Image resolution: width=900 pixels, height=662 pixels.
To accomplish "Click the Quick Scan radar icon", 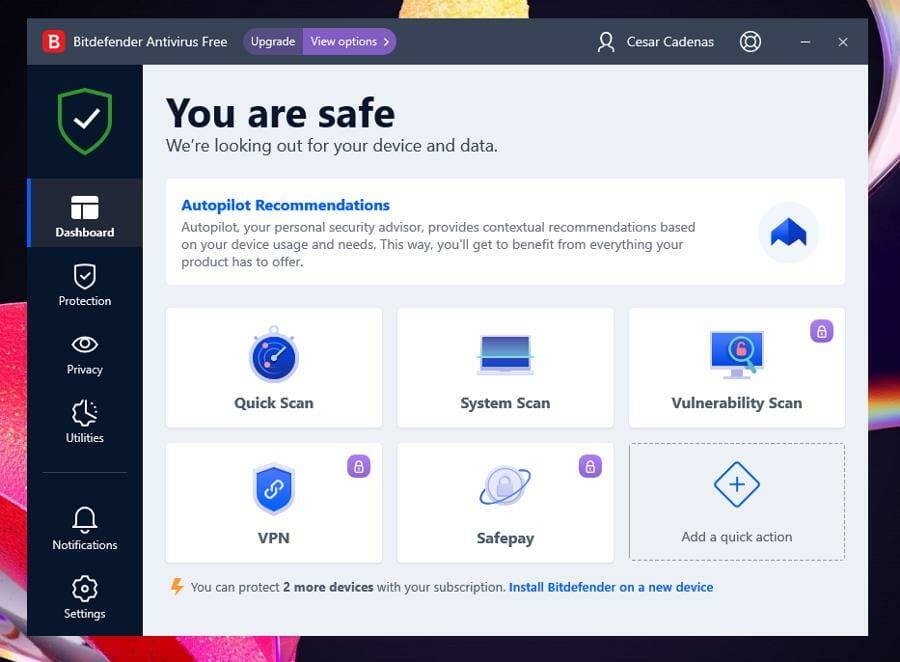I will click(x=274, y=355).
